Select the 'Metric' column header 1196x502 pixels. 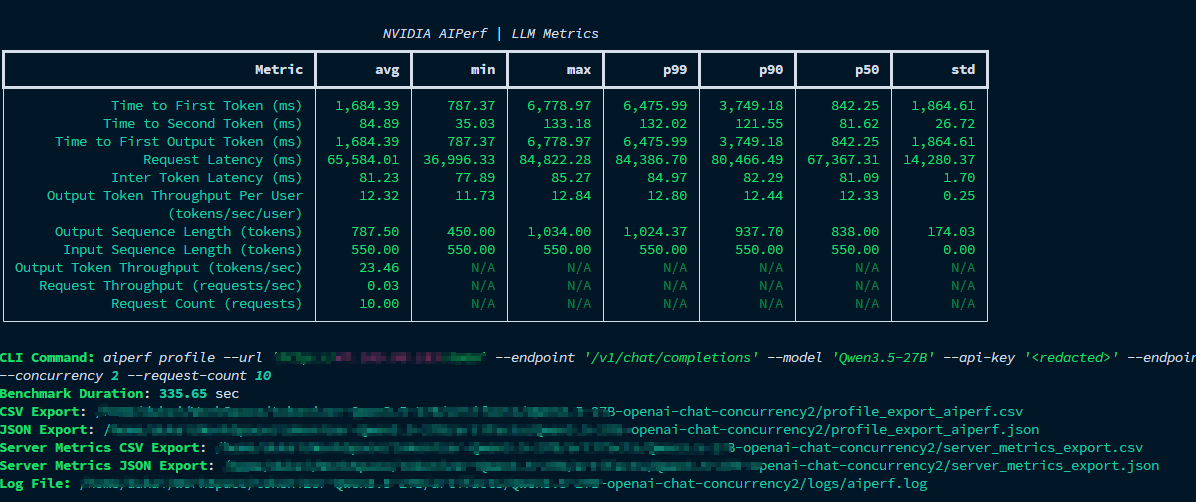pos(278,69)
